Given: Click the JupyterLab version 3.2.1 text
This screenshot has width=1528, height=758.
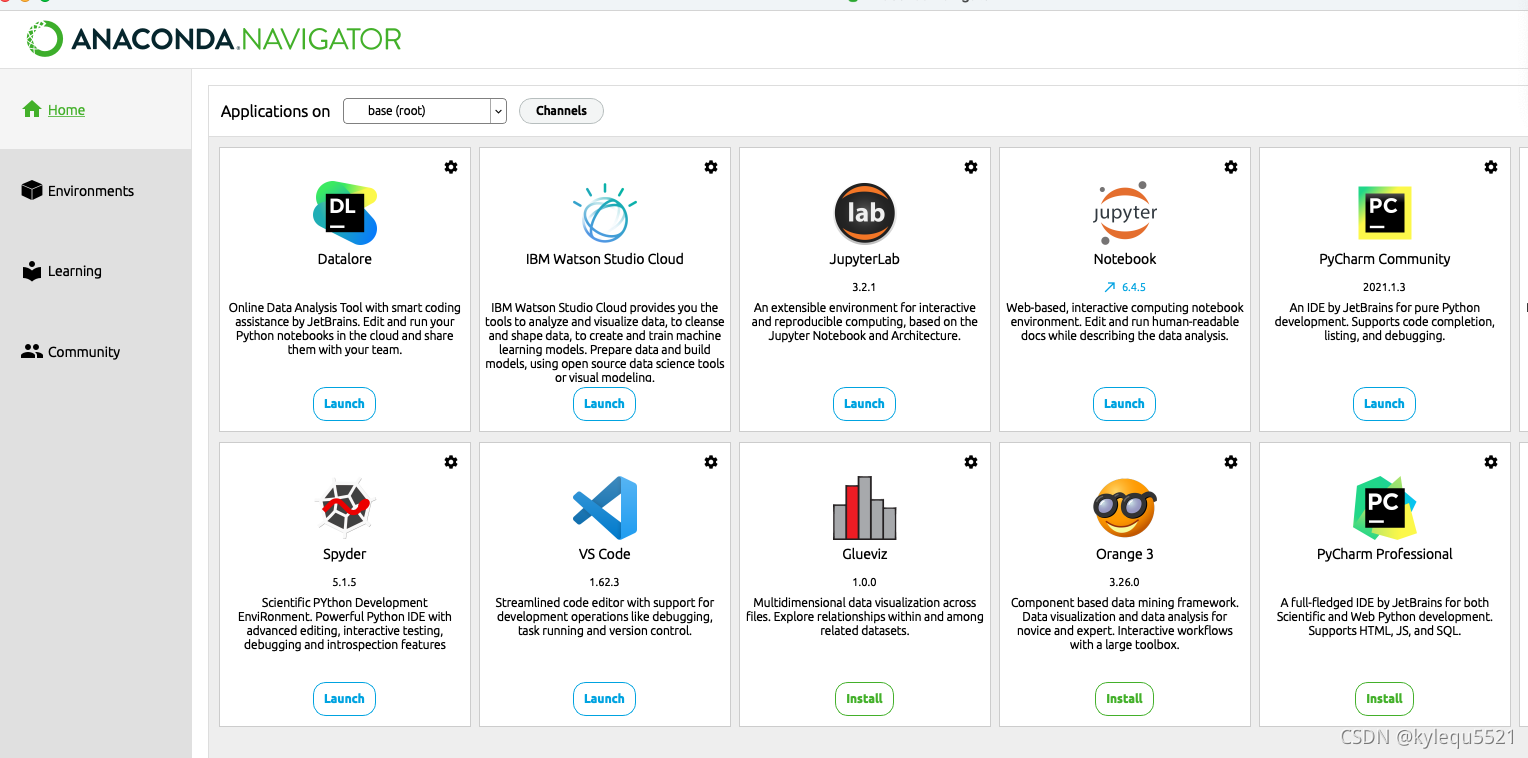Looking at the screenshot, I should tap(864, 287).
